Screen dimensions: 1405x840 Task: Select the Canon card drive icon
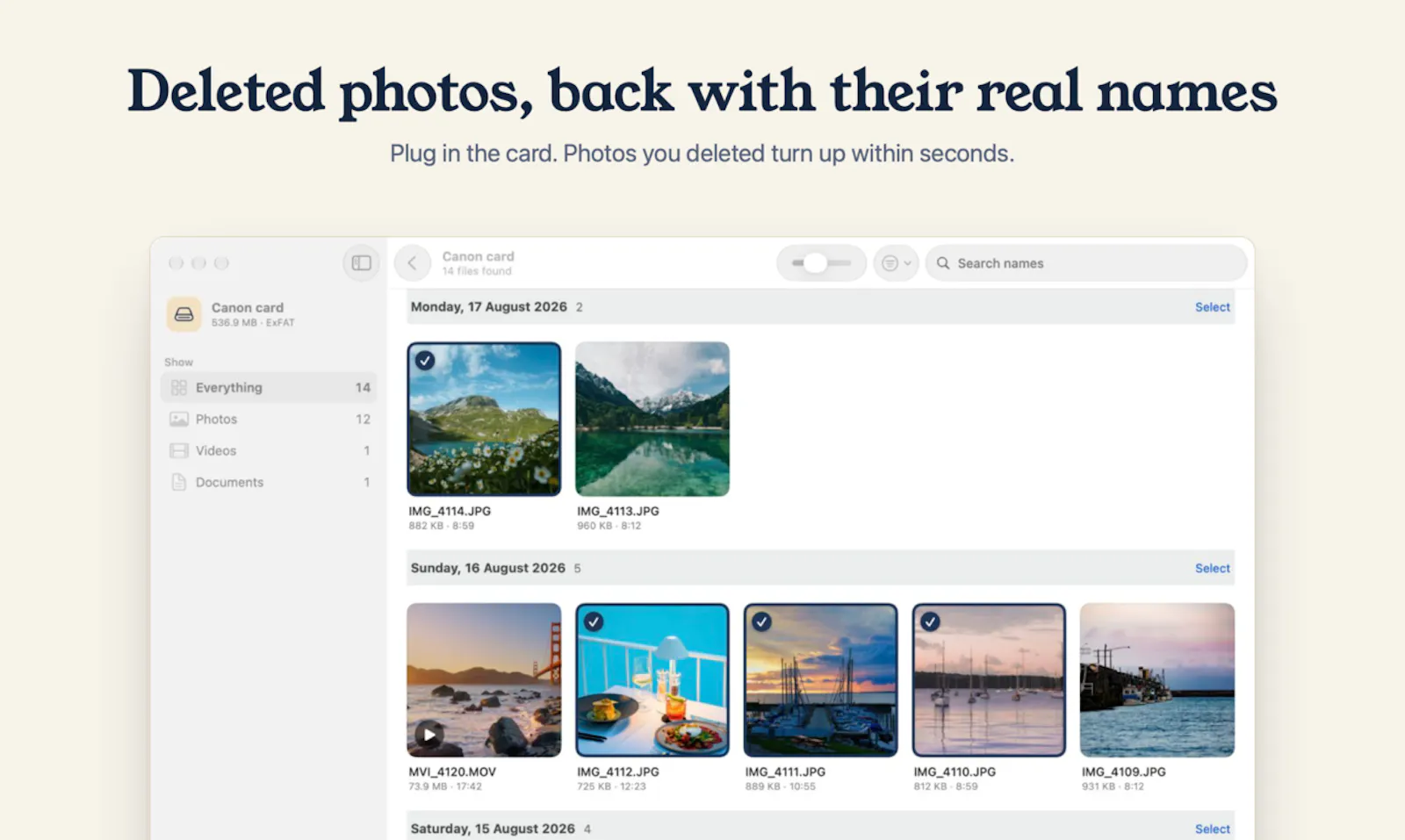(x=184, y=313)
